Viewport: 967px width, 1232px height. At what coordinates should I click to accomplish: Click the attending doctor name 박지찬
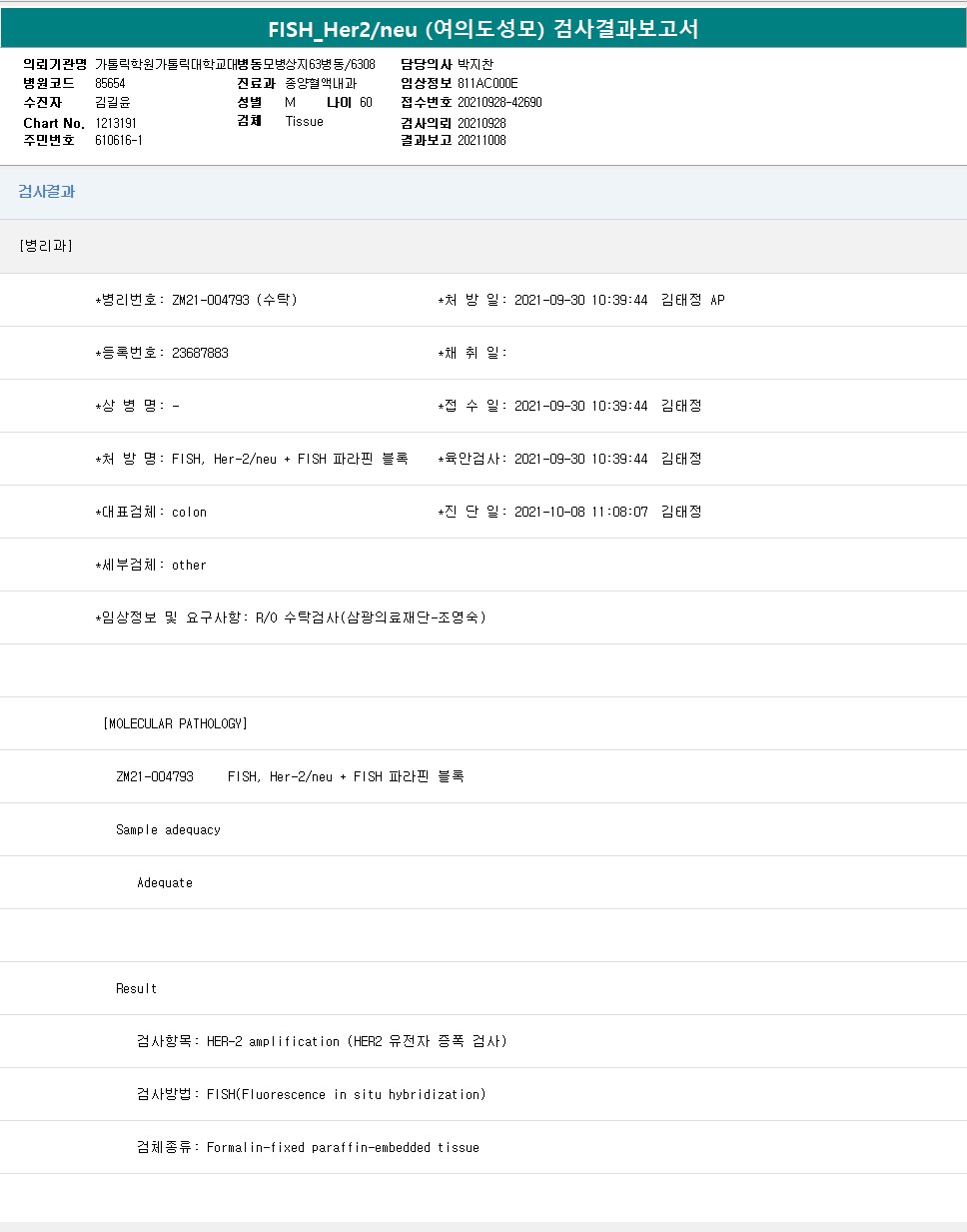476,65
